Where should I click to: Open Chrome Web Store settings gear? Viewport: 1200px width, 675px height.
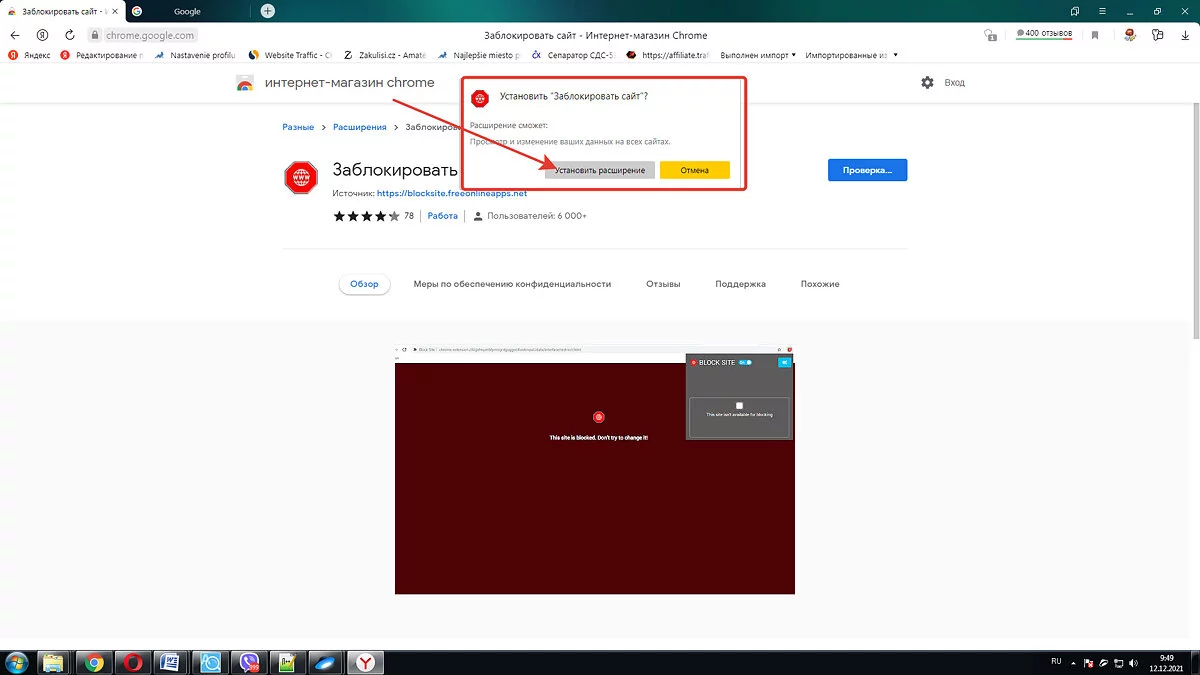[x=927, y=82]
